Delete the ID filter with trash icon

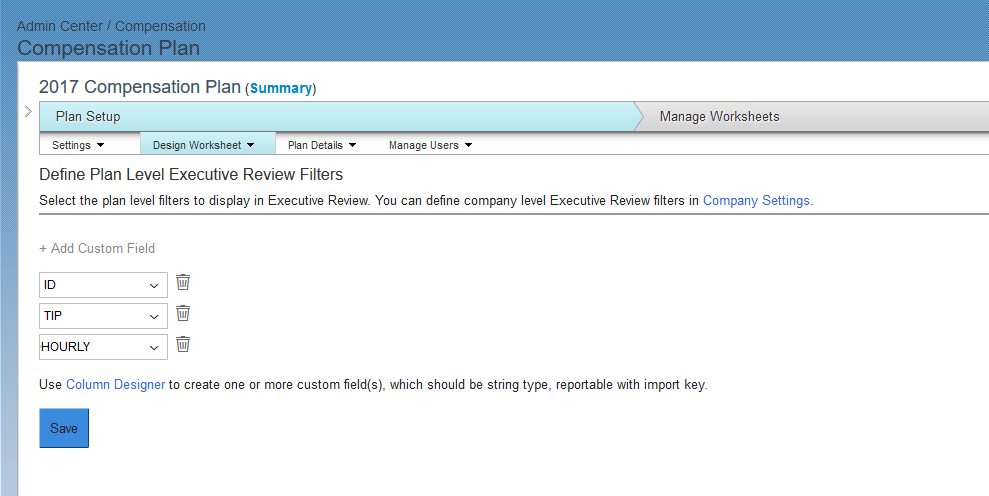point(183,282)
